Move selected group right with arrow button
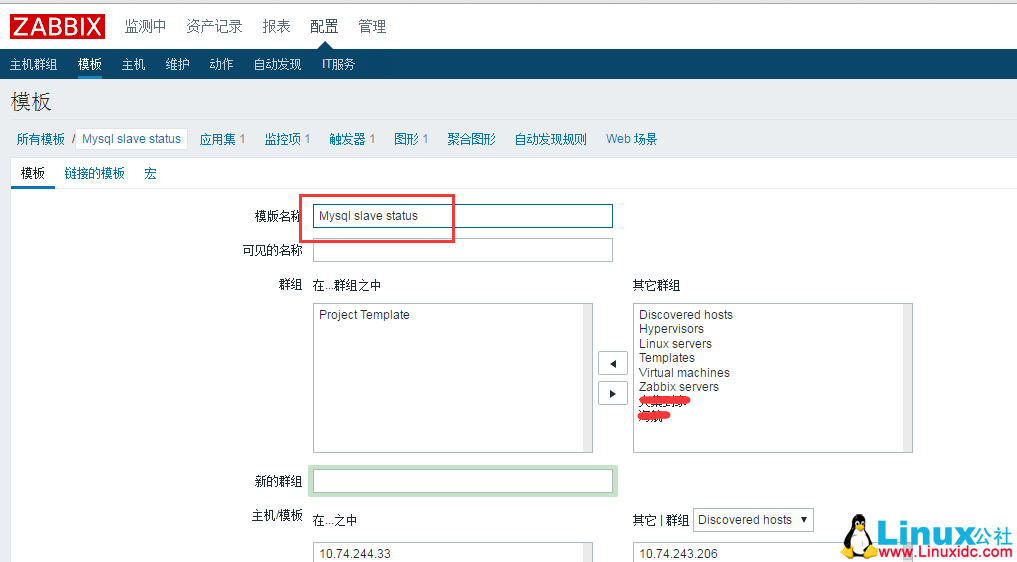The height and width of the screenshot is (562, 1017). click(612, 393)
